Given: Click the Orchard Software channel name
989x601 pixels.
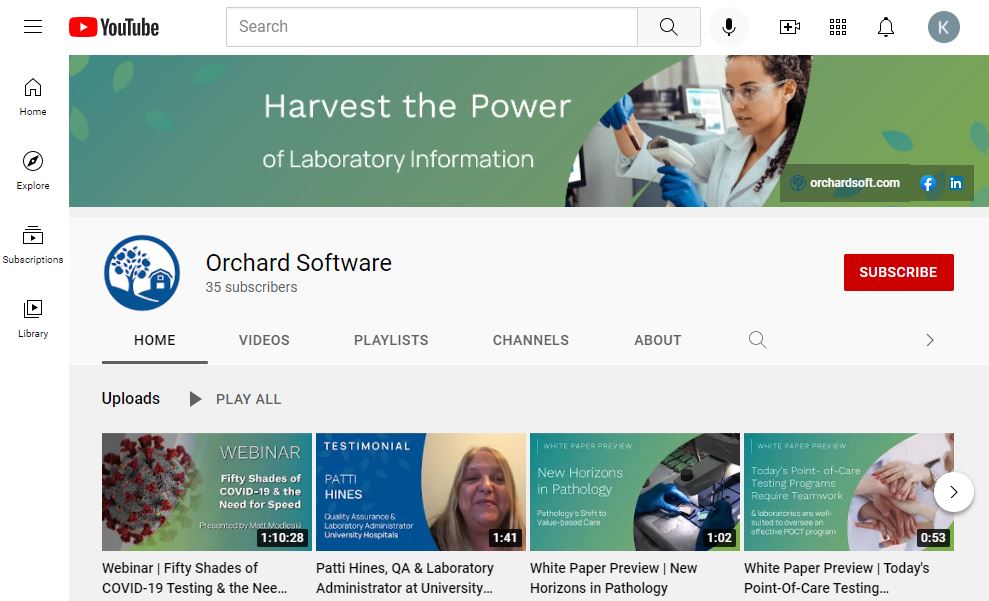Looking at the screenshot, I should point(298,263).
